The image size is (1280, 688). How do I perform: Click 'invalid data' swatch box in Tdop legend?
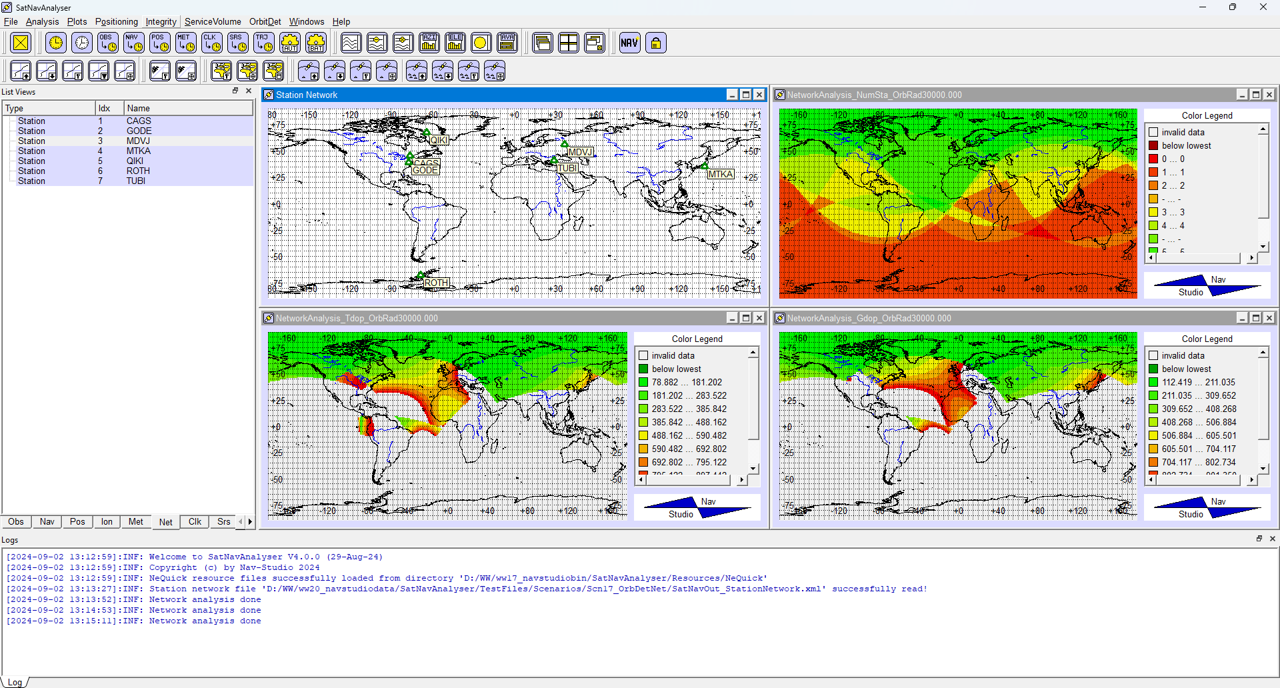pyautogui.click(x=643, y=356)
